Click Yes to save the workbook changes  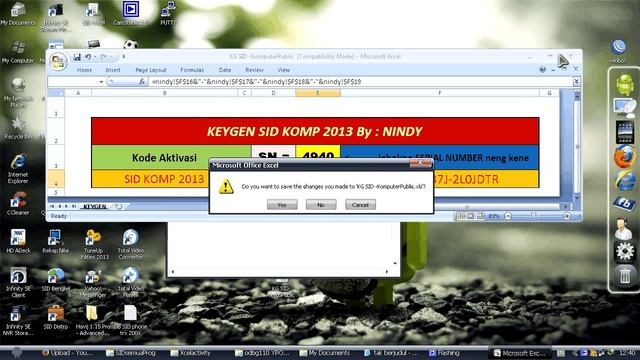(x=282, y=204)
